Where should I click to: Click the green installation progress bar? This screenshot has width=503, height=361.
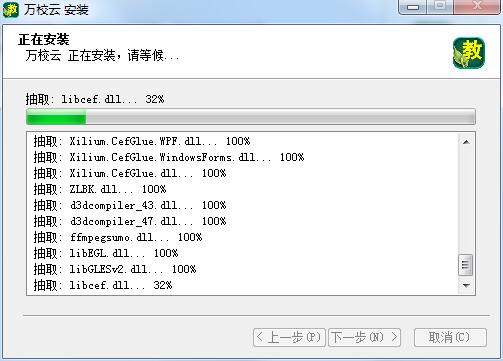pos(251,117)
